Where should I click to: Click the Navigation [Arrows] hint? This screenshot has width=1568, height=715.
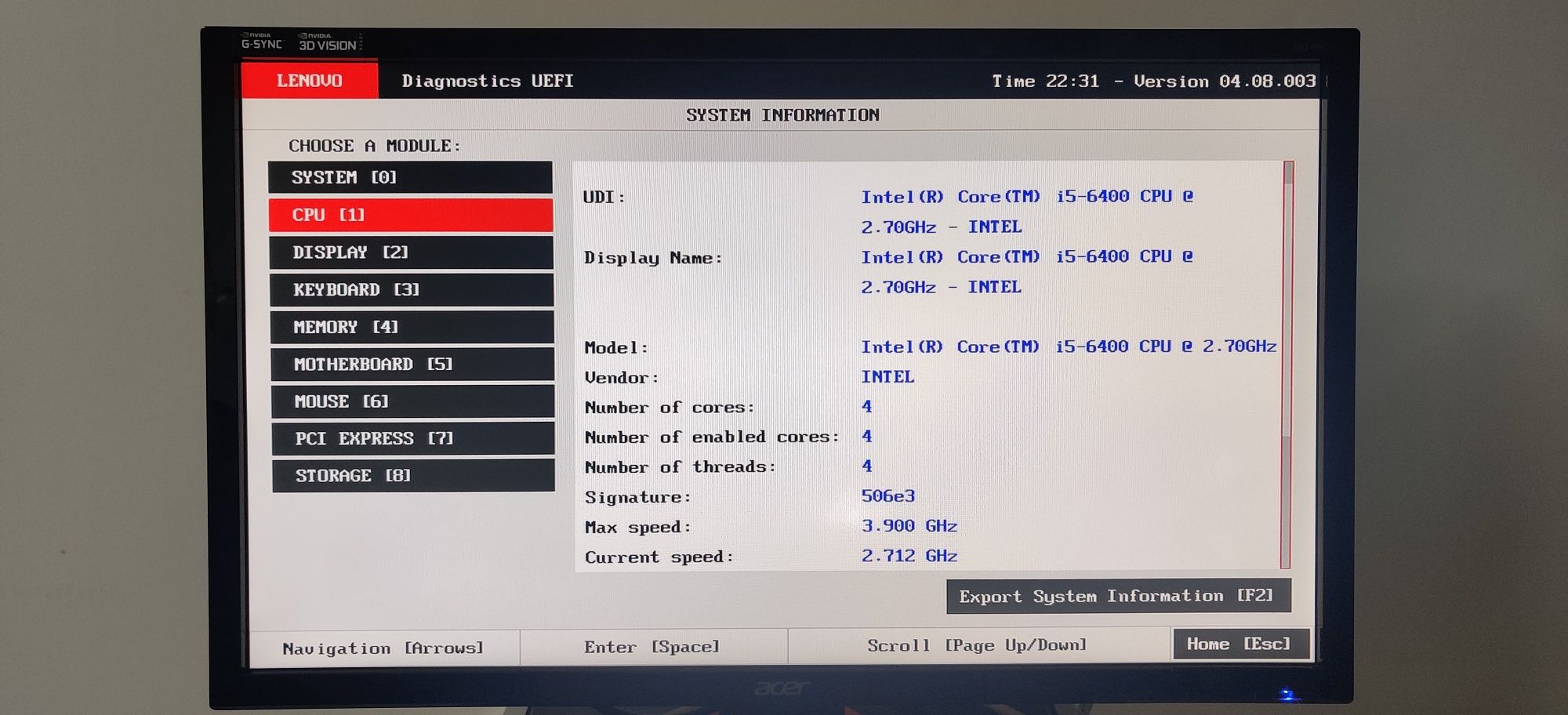pos(383,648)
